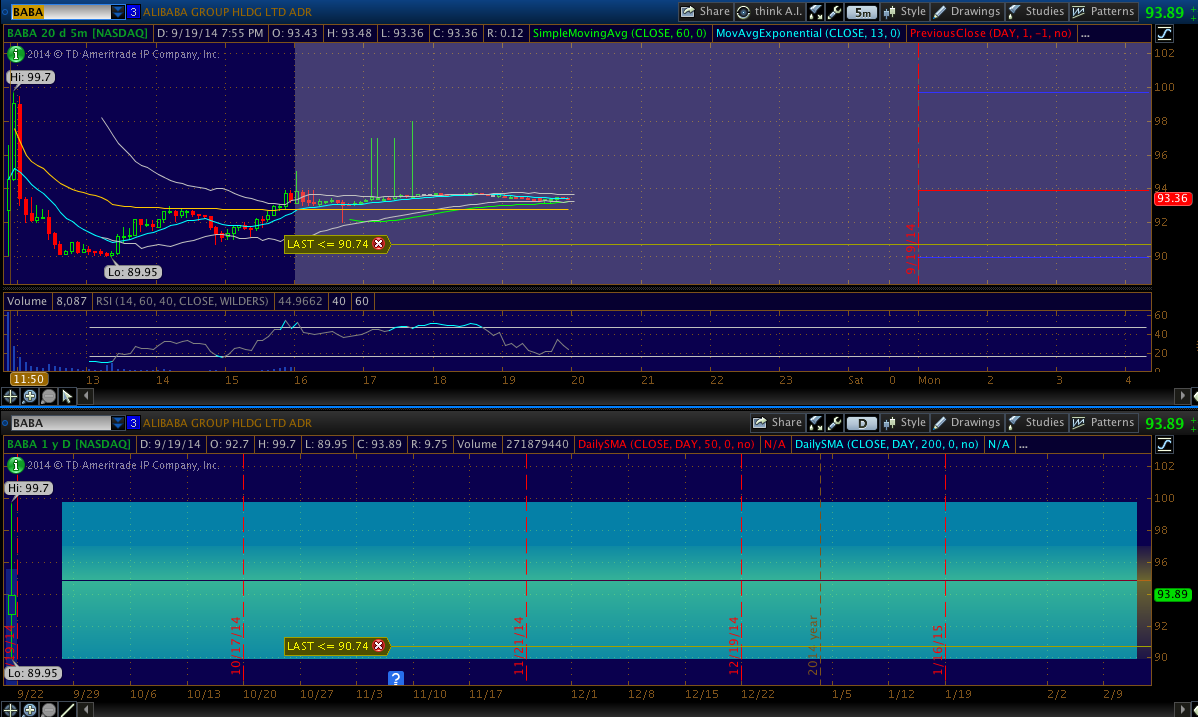1198x717 pixels.
Task: Open the wrench settings icon in upper toolbar
Action: pos(834,12)
